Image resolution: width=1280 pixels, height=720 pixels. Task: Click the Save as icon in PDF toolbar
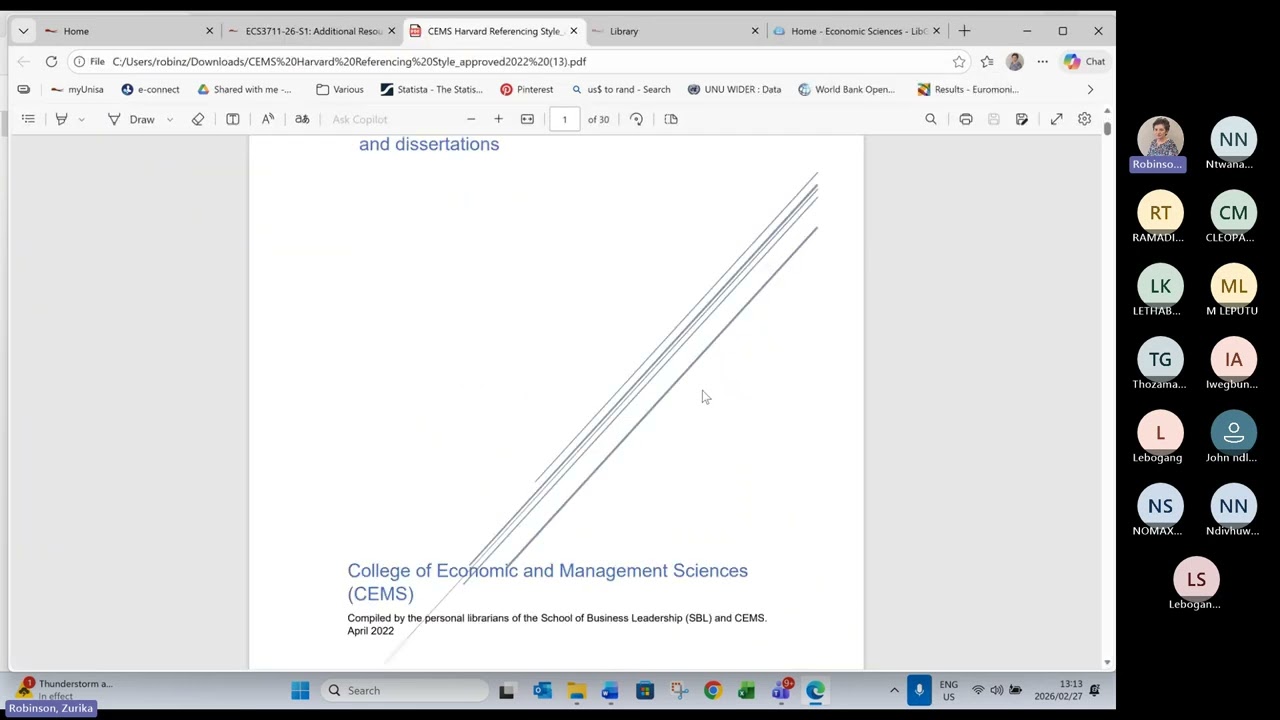click(x=1022, y=119)
